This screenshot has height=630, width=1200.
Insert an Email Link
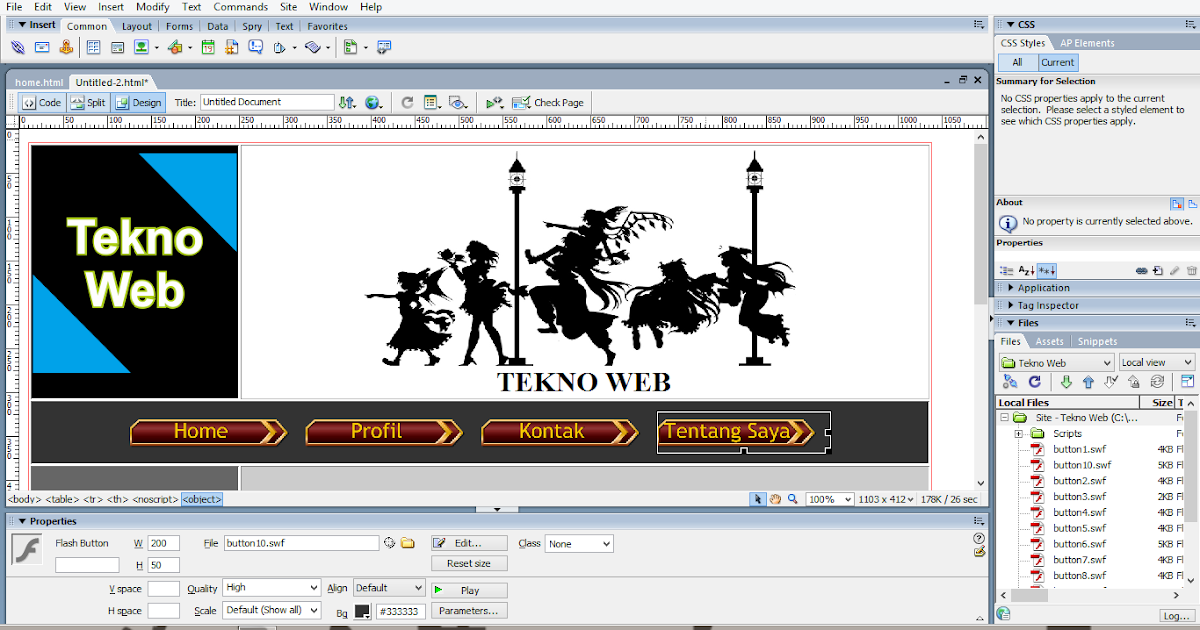click(x=42, y=47)
